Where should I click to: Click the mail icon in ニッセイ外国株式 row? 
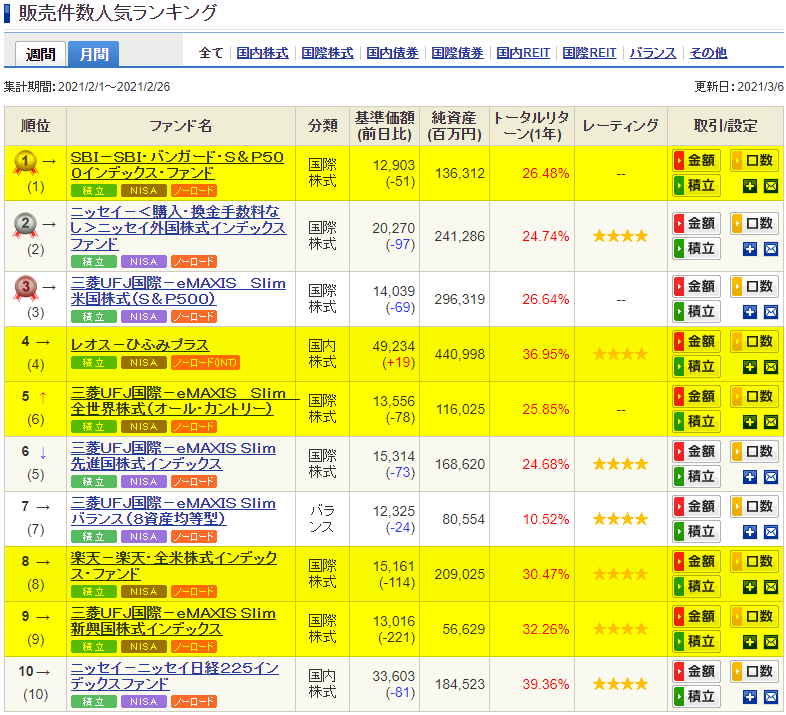click(770, 249)
